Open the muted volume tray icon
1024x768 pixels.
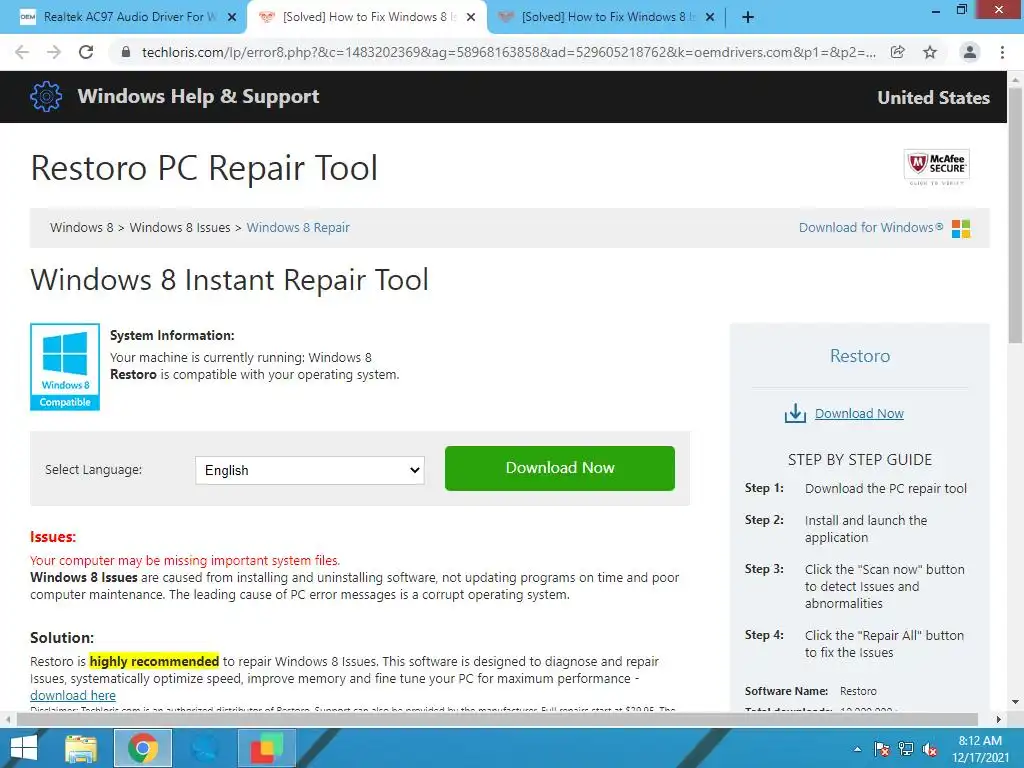coord(930,749)
